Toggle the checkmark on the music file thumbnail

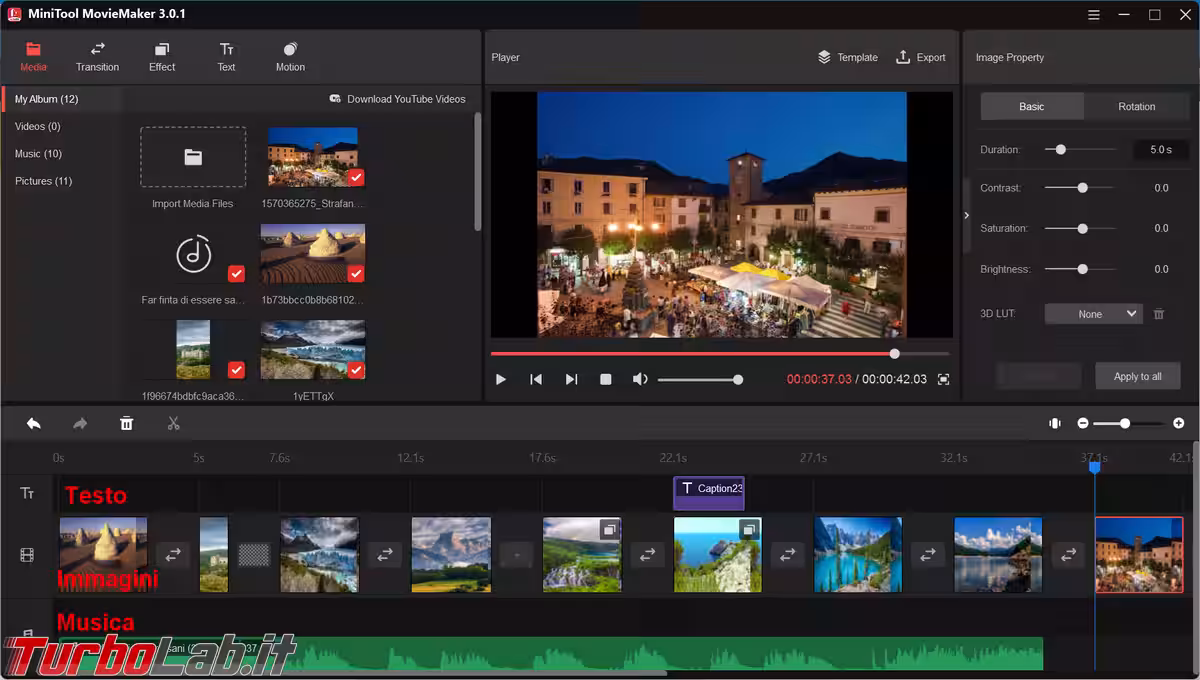(236, 274)
